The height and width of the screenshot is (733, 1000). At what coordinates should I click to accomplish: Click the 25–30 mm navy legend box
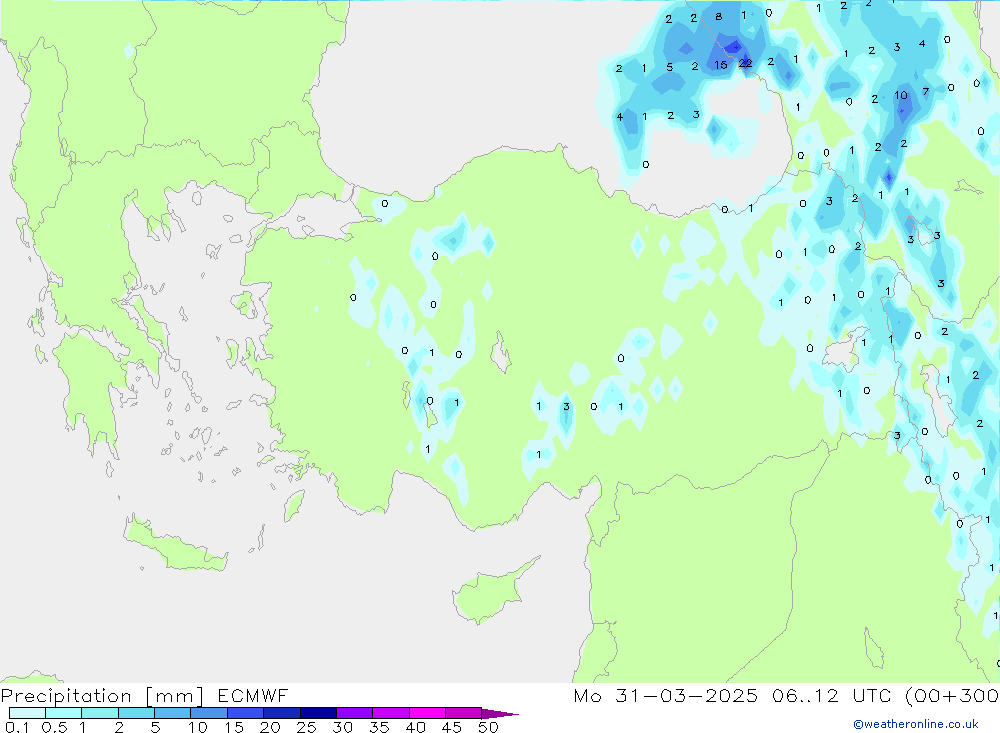pyautogui.click(x=318, y=713)
